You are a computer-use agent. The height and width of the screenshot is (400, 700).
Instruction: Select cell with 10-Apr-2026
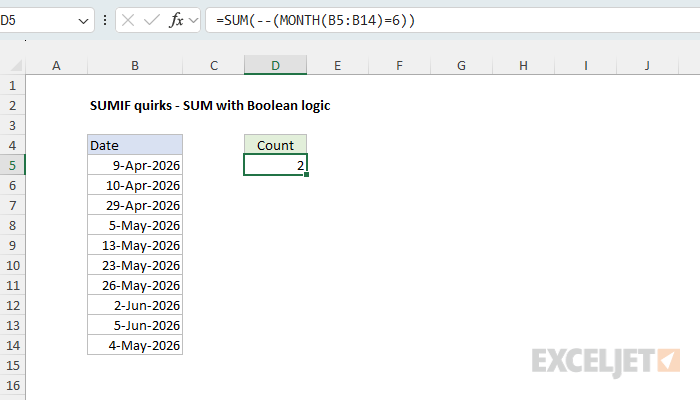135,185
